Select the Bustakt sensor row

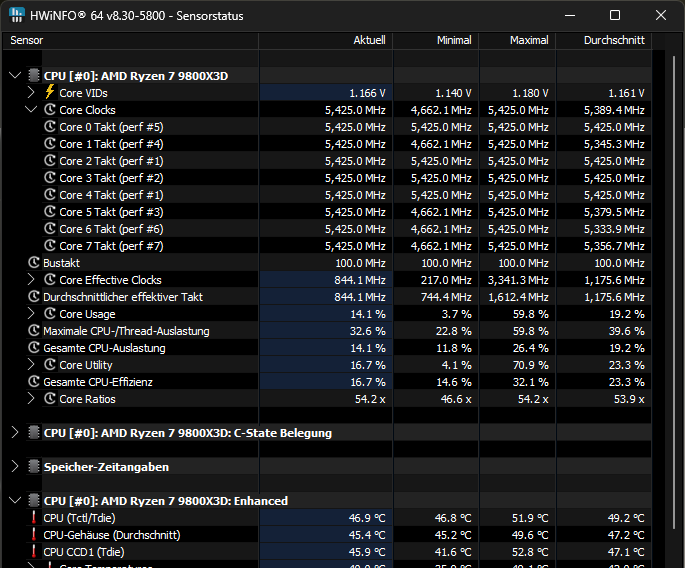339,263
